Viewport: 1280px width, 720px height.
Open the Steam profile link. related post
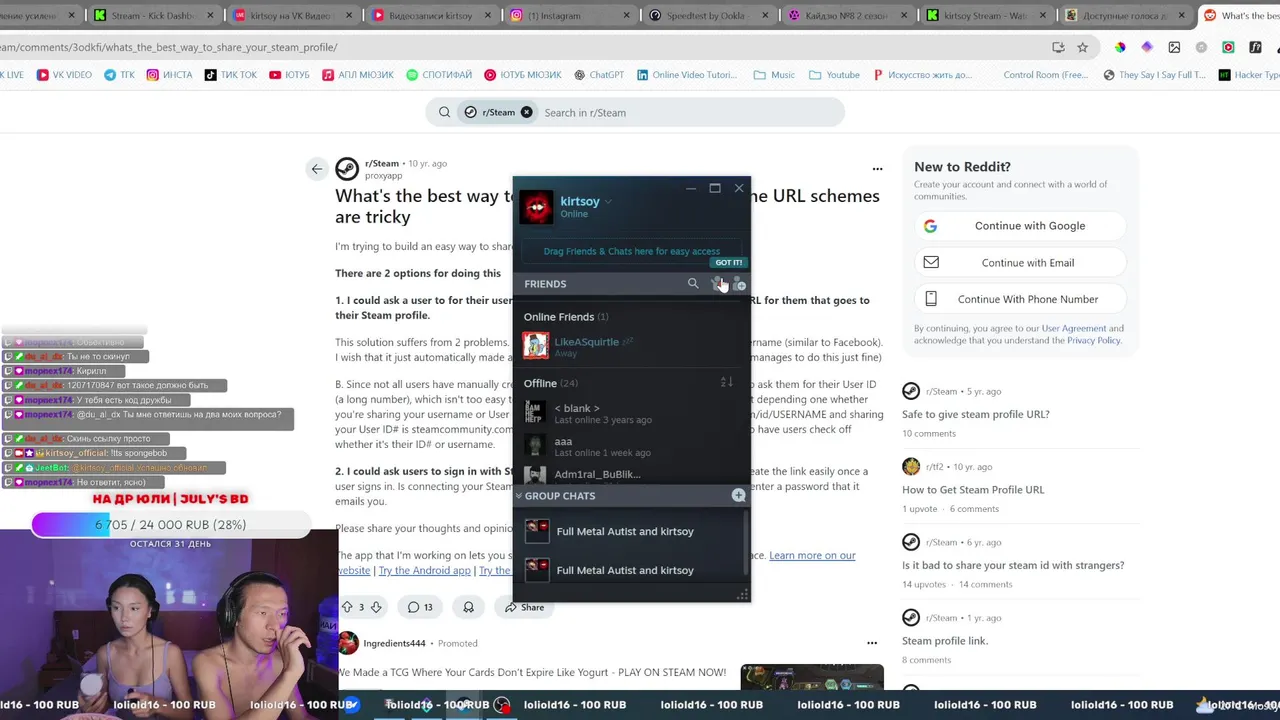pos(945,641)
